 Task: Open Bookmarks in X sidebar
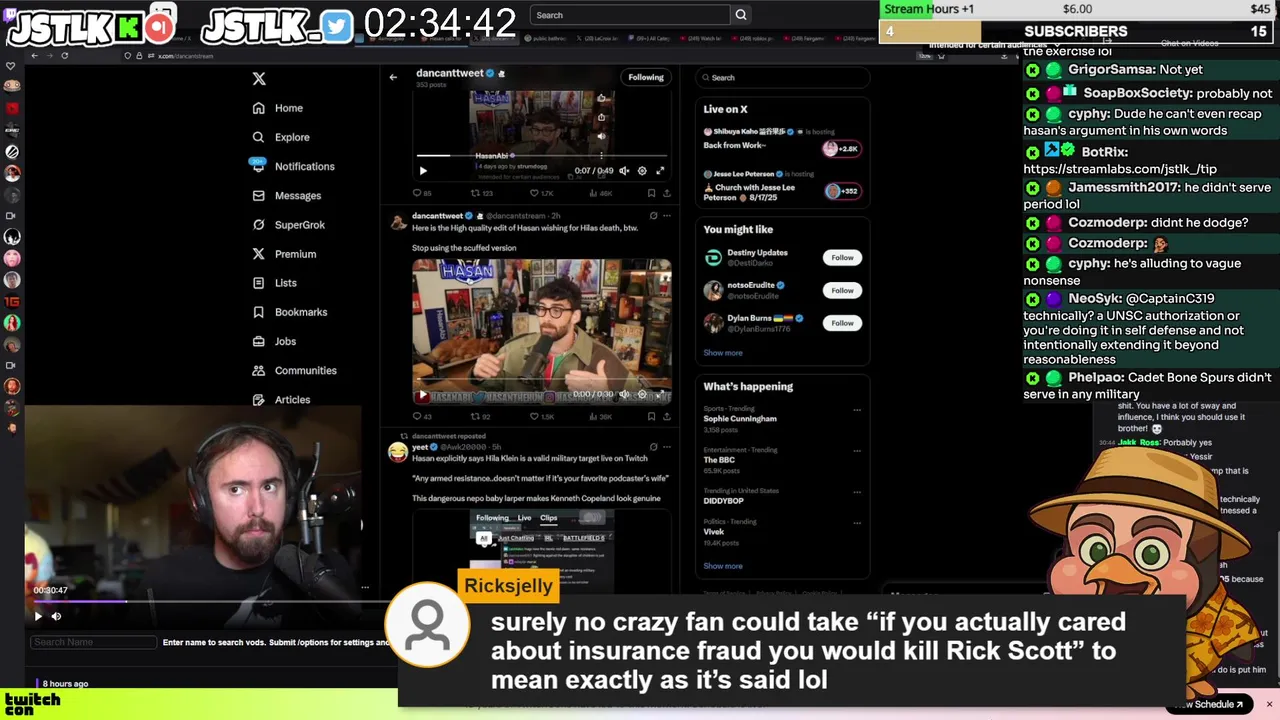tap(290, 312)
